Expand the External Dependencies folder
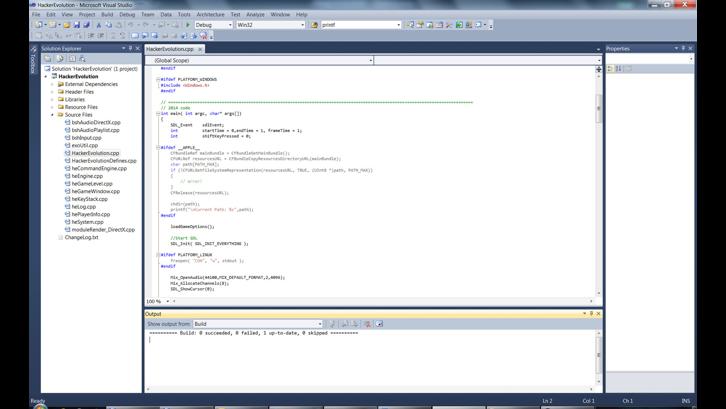 tap(52, 84)
